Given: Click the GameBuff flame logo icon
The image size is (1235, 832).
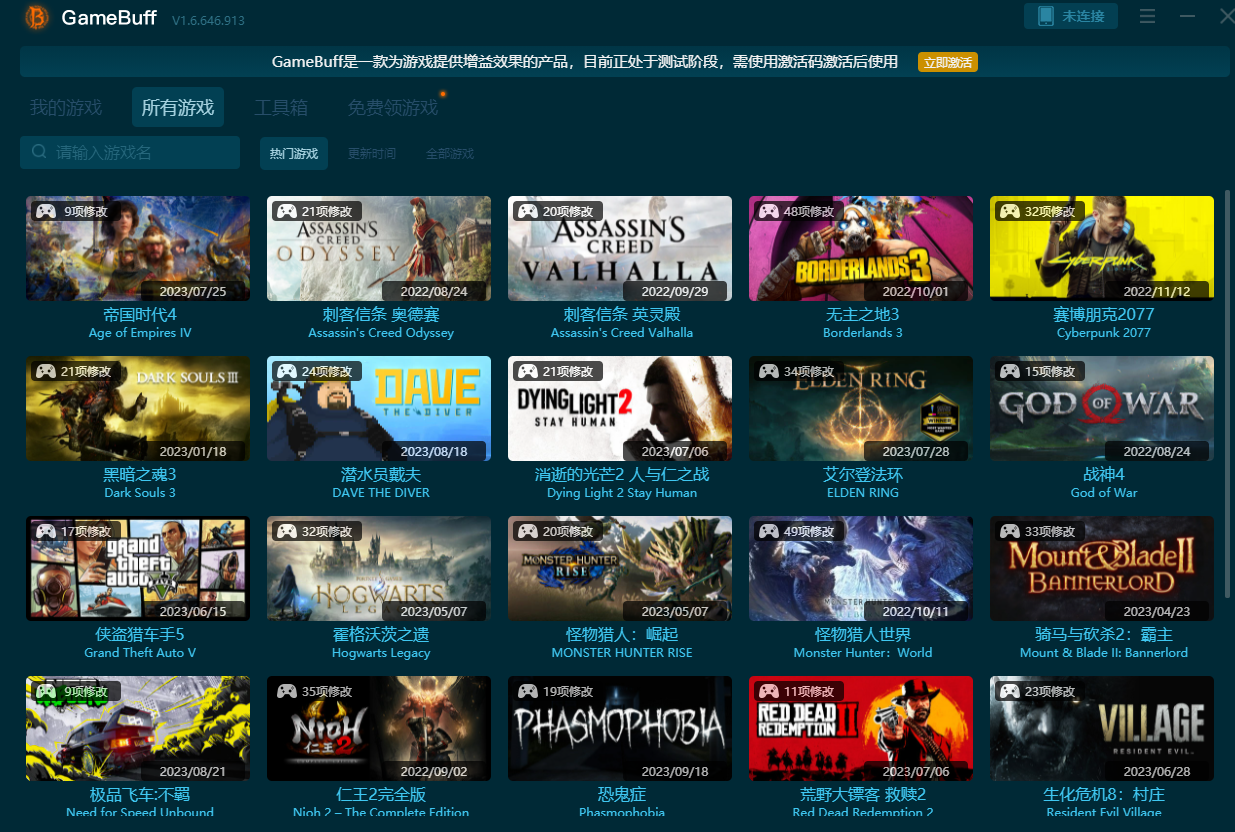Looking at the screenshot, I should tap(36, 18).
